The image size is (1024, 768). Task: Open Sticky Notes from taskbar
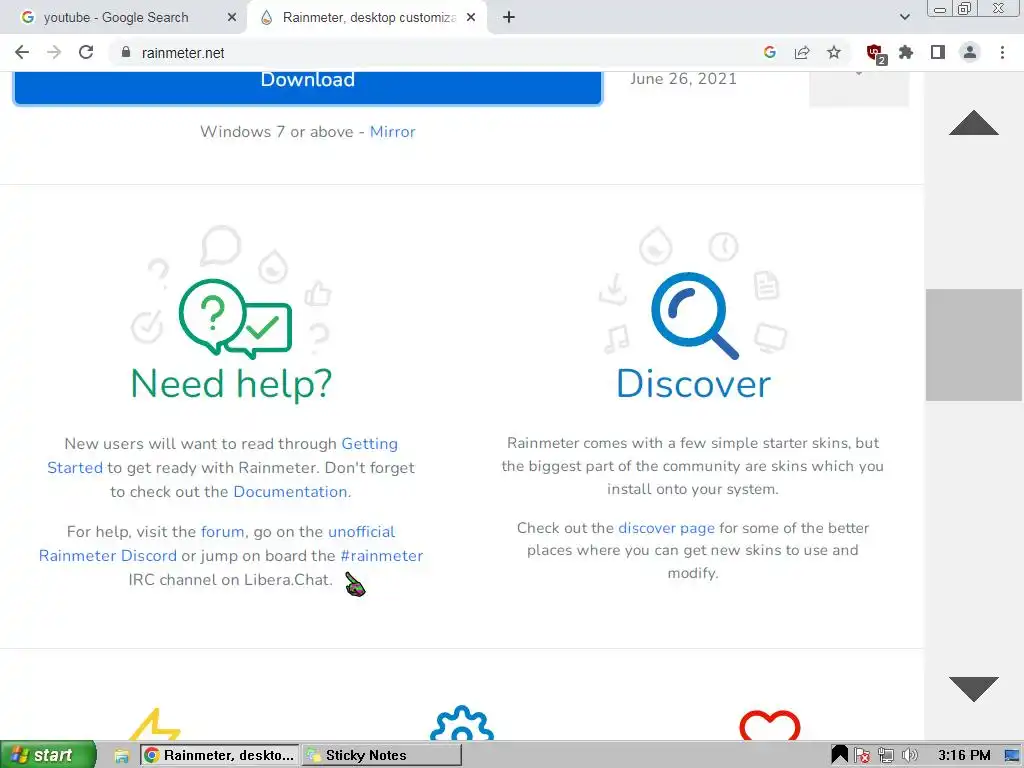pyautogui.click(x=382, y=755)
